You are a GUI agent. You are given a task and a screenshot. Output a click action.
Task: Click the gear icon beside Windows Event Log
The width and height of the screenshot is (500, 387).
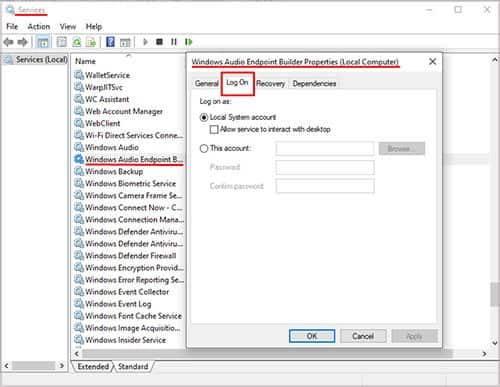[79, 304]
